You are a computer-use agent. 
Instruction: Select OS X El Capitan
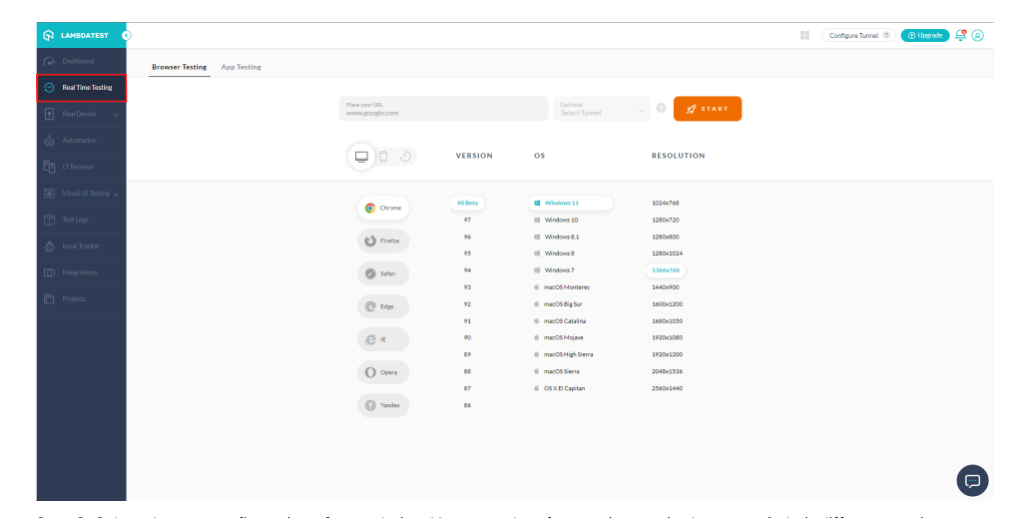(x=559, y=388)
